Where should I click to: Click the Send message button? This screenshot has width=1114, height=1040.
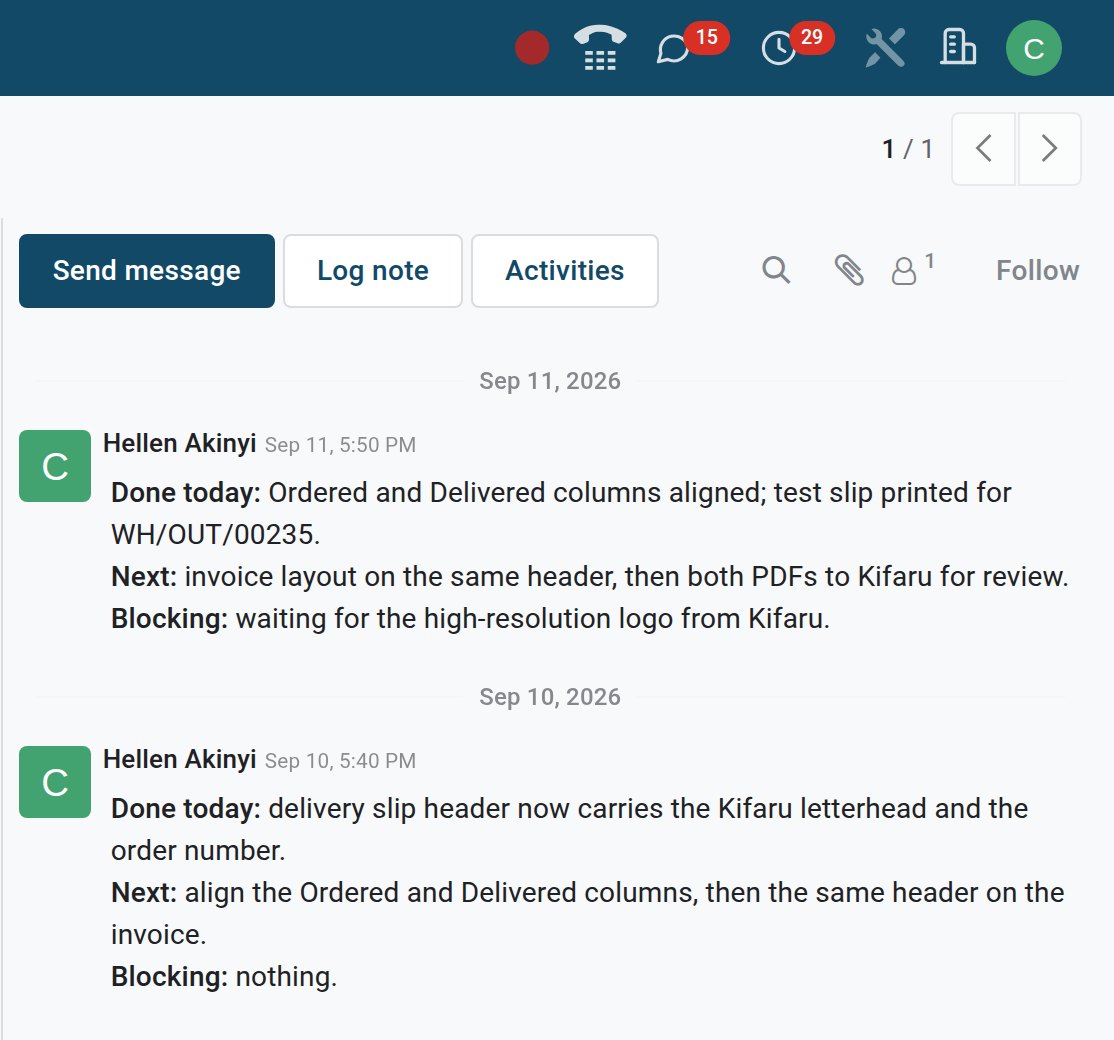pyautogui.click(x=147, y=271)
